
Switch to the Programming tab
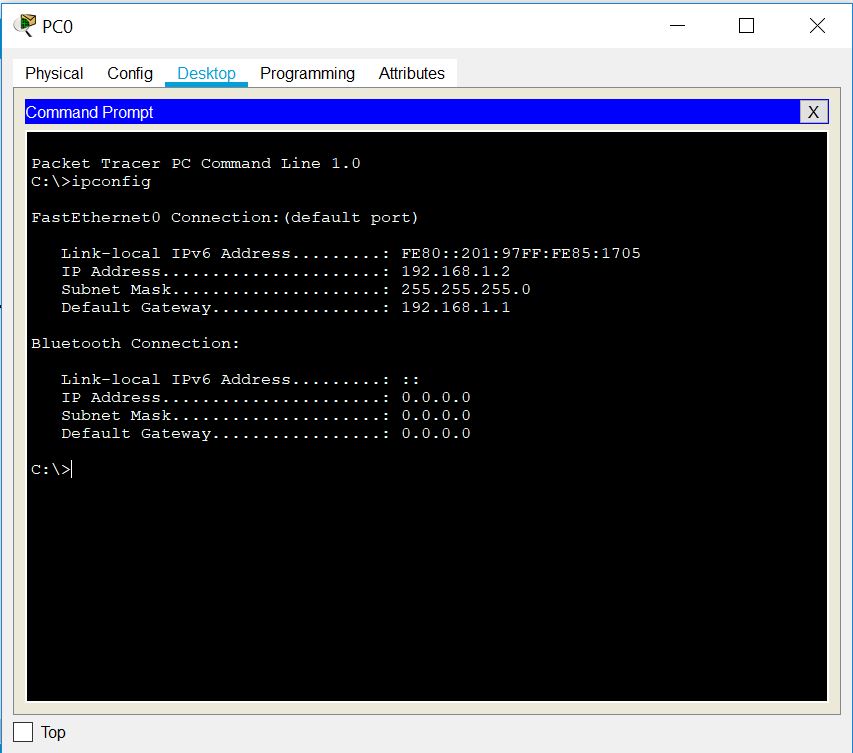click(x=307, y=73)
